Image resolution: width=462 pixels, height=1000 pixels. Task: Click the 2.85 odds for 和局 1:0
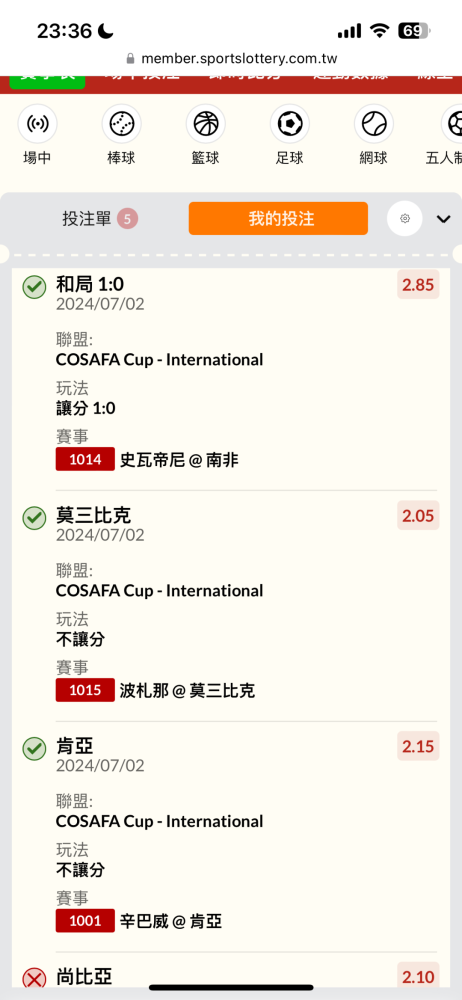[x=418, y=284]
